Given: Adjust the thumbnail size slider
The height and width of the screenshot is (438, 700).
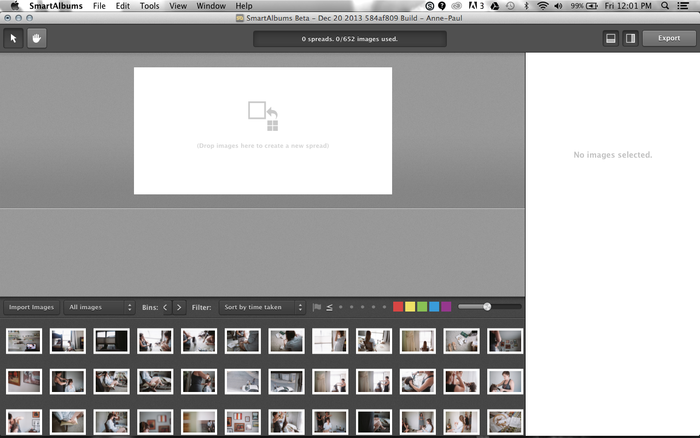Looking at the screenshot, I should point(487,307).
